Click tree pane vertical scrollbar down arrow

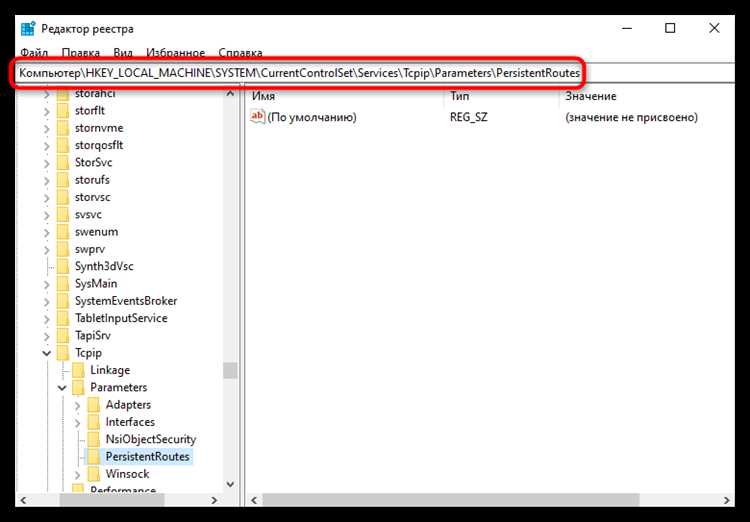click(x=231, y=485)
